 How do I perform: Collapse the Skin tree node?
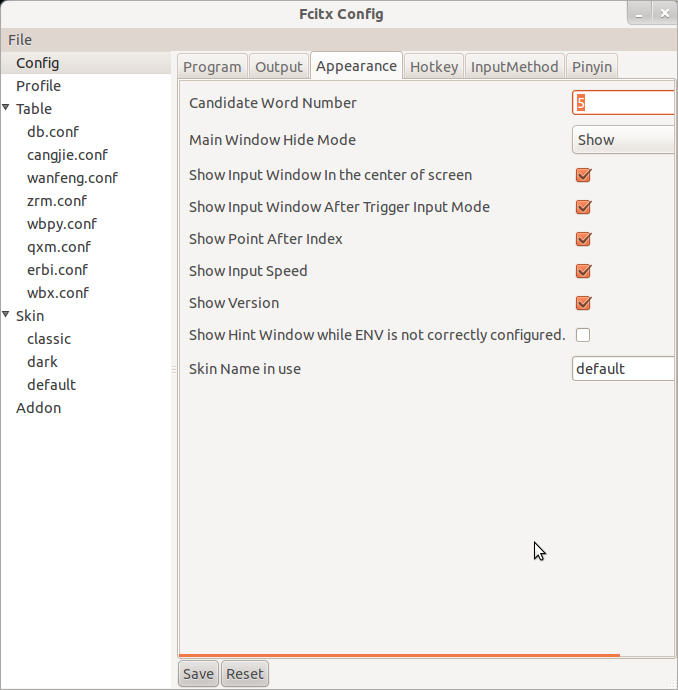pos(6,314)
